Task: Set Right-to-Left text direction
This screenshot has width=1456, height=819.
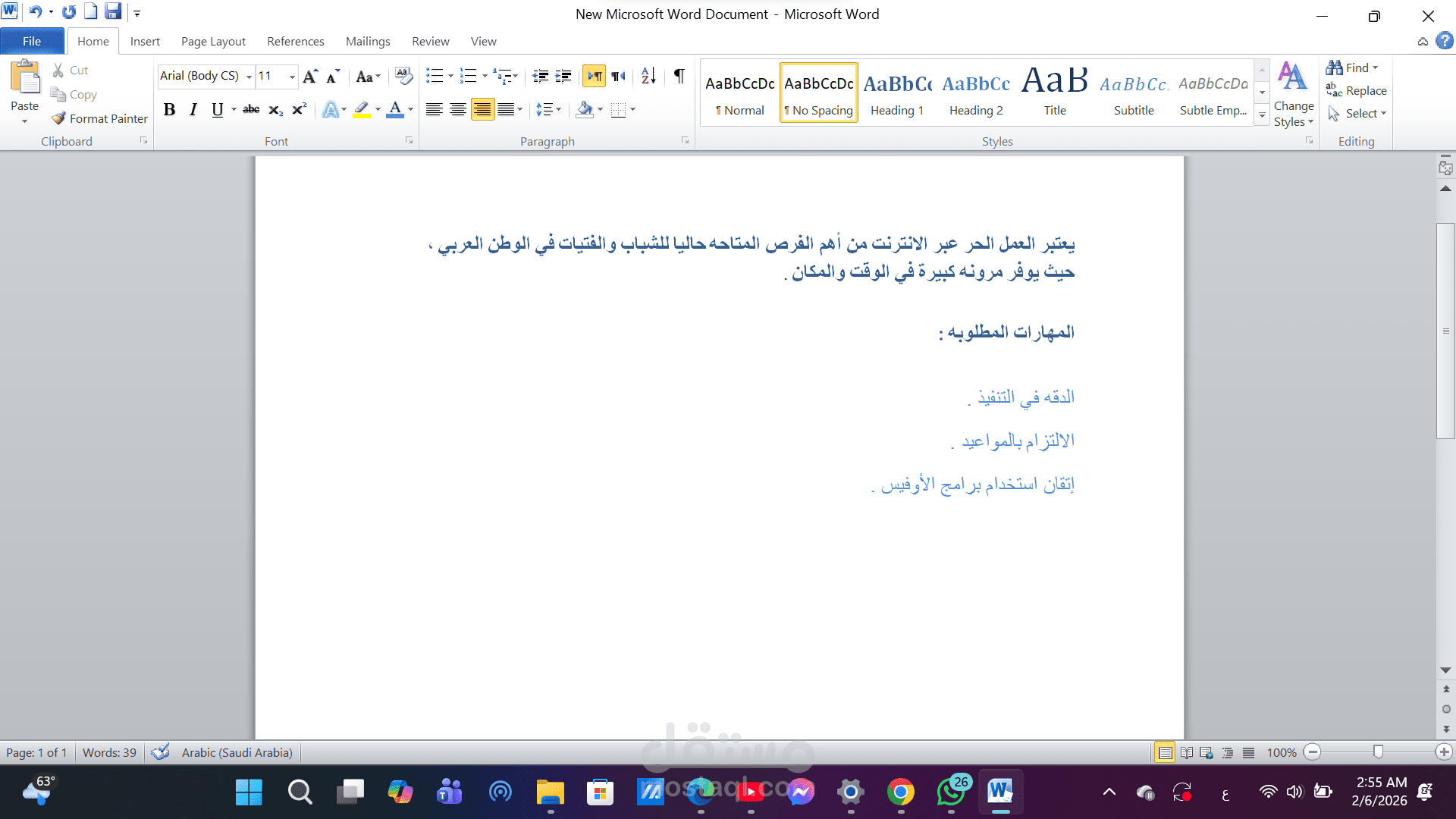Action: (619, 76)
